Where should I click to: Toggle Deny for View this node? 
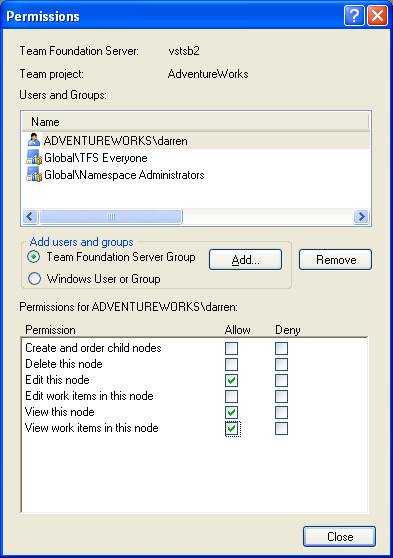coord(281,412)
